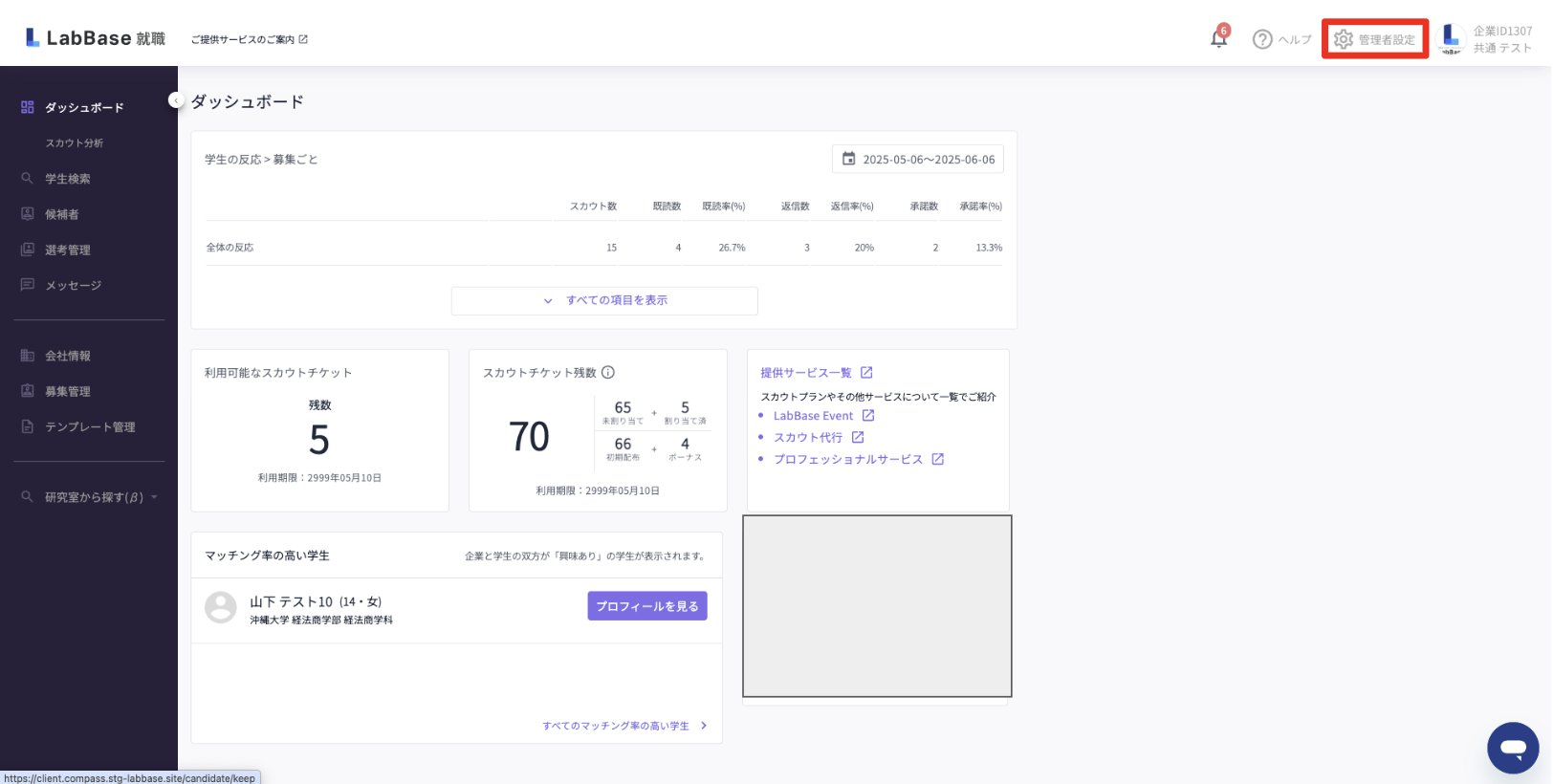Viewport: 1553px width, 784px height.
Task: Collapse the sidebar with arrow button
Action: (175, 100)
